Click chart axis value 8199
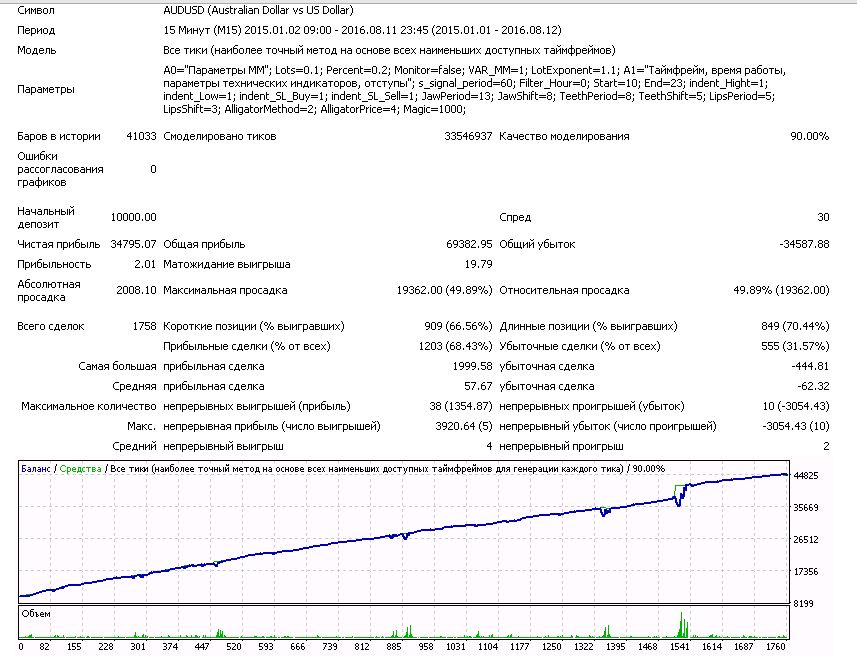This screenshot has height=656, width=857. (x=803, y=604)
